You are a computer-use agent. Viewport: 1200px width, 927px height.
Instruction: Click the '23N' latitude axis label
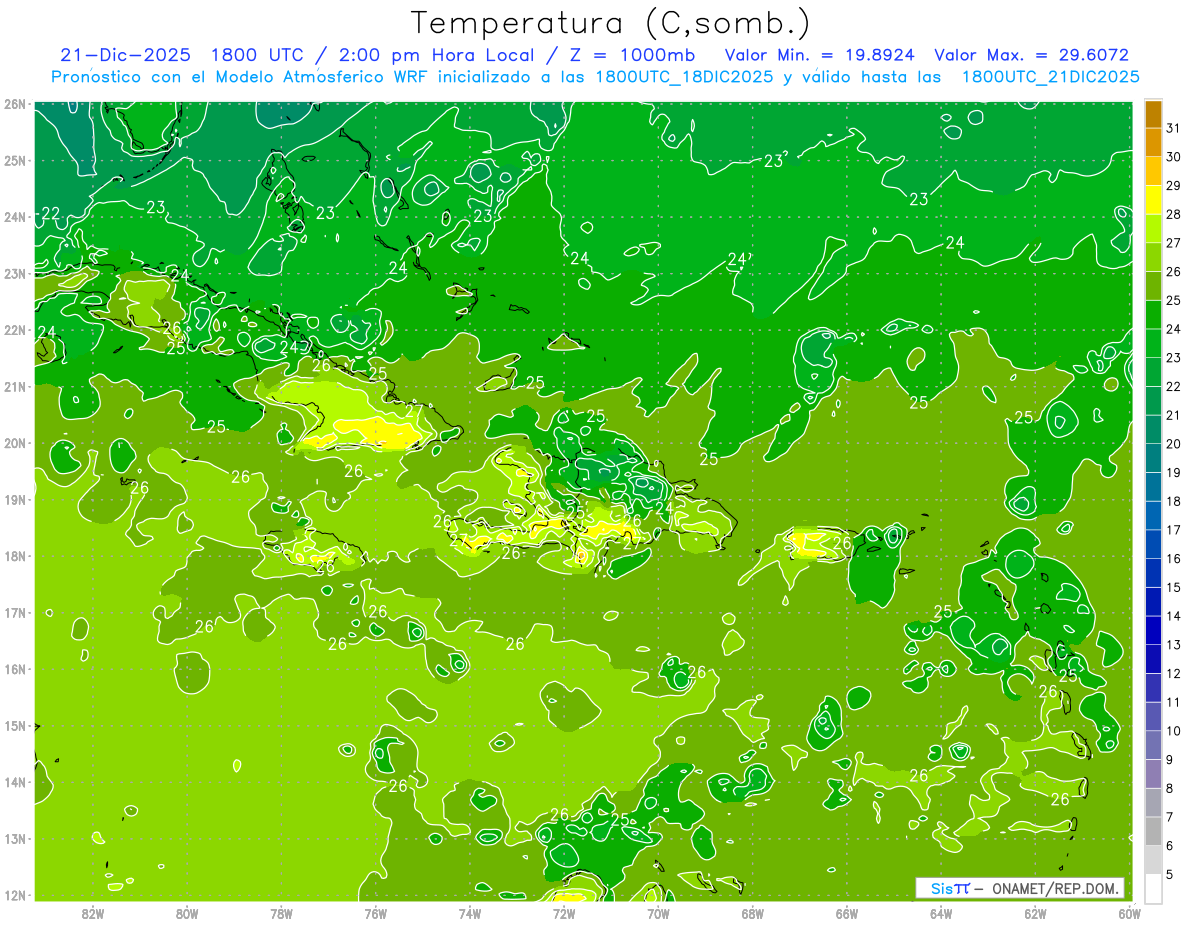click(x=15, y=273)
